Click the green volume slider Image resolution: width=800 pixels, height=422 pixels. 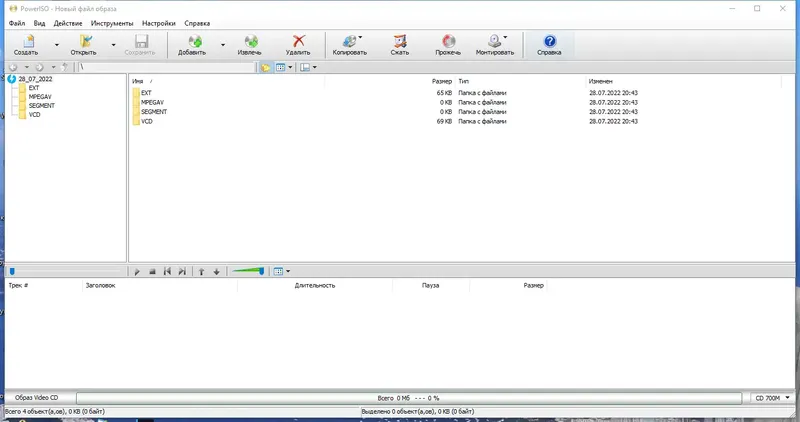pos(248,271)
